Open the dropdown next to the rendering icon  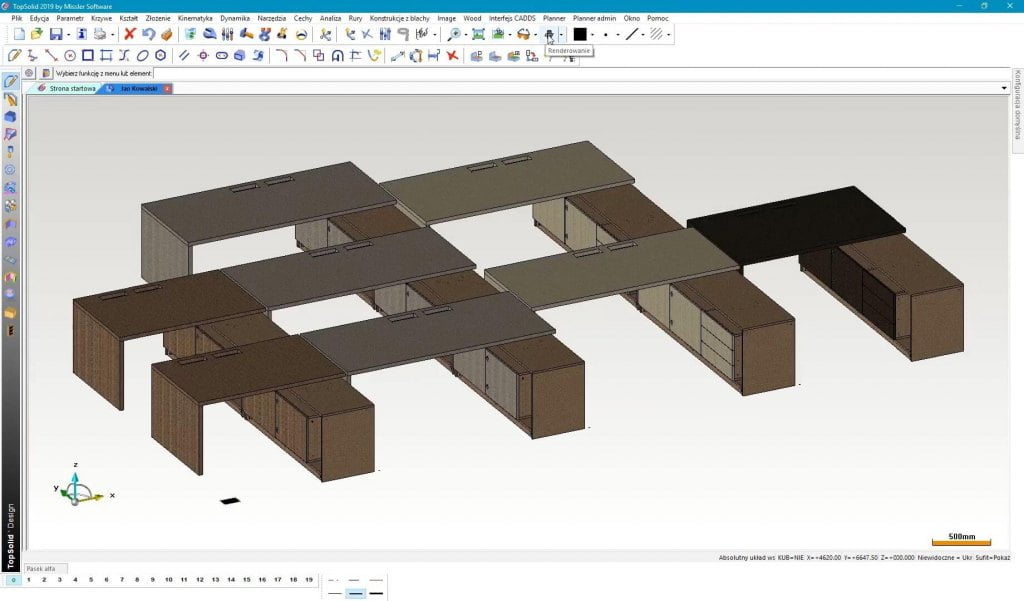point(563,35)
